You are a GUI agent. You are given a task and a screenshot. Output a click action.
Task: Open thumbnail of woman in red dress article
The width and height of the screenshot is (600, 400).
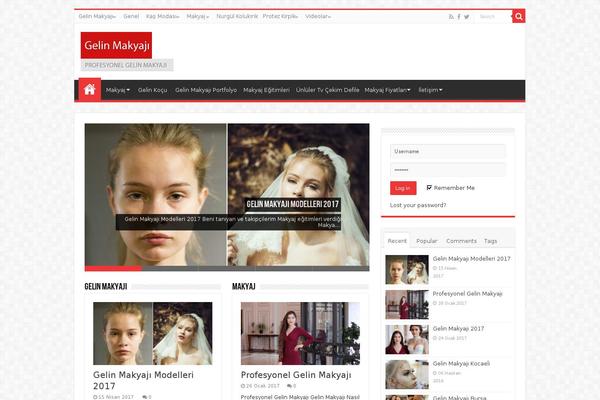click(x=300, y=333)
